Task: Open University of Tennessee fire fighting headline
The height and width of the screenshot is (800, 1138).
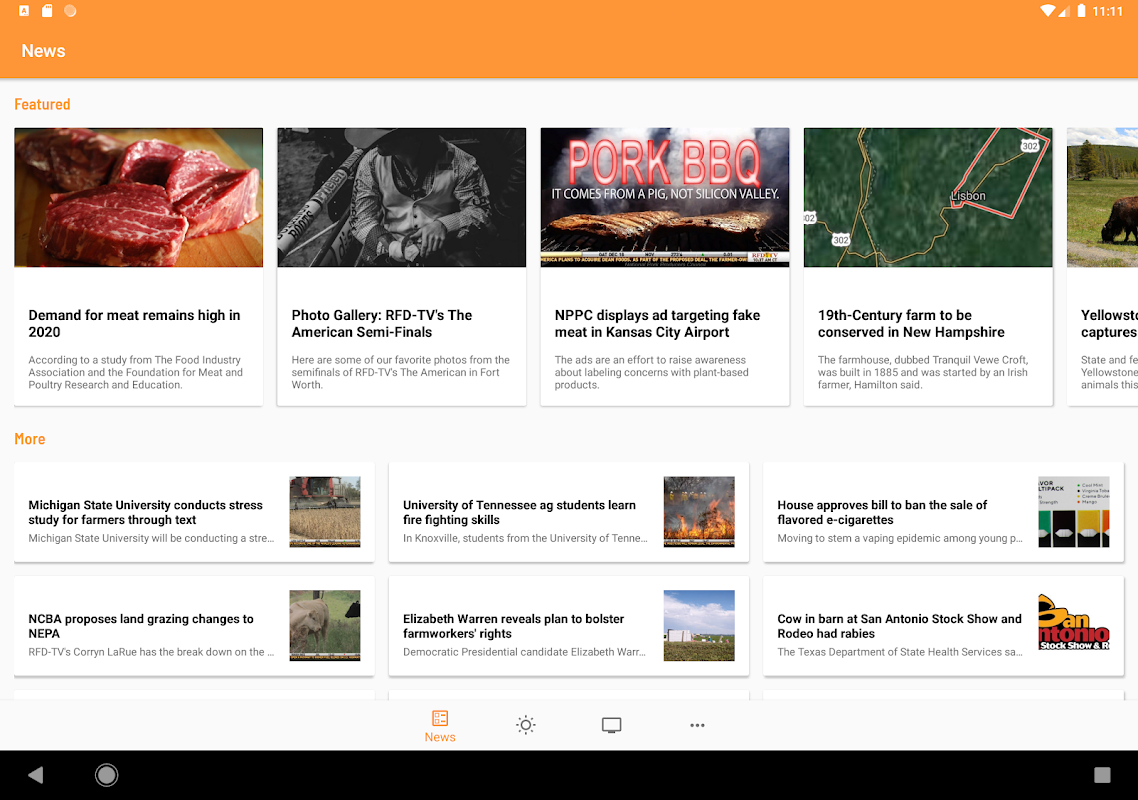Action: click(519, 513)
